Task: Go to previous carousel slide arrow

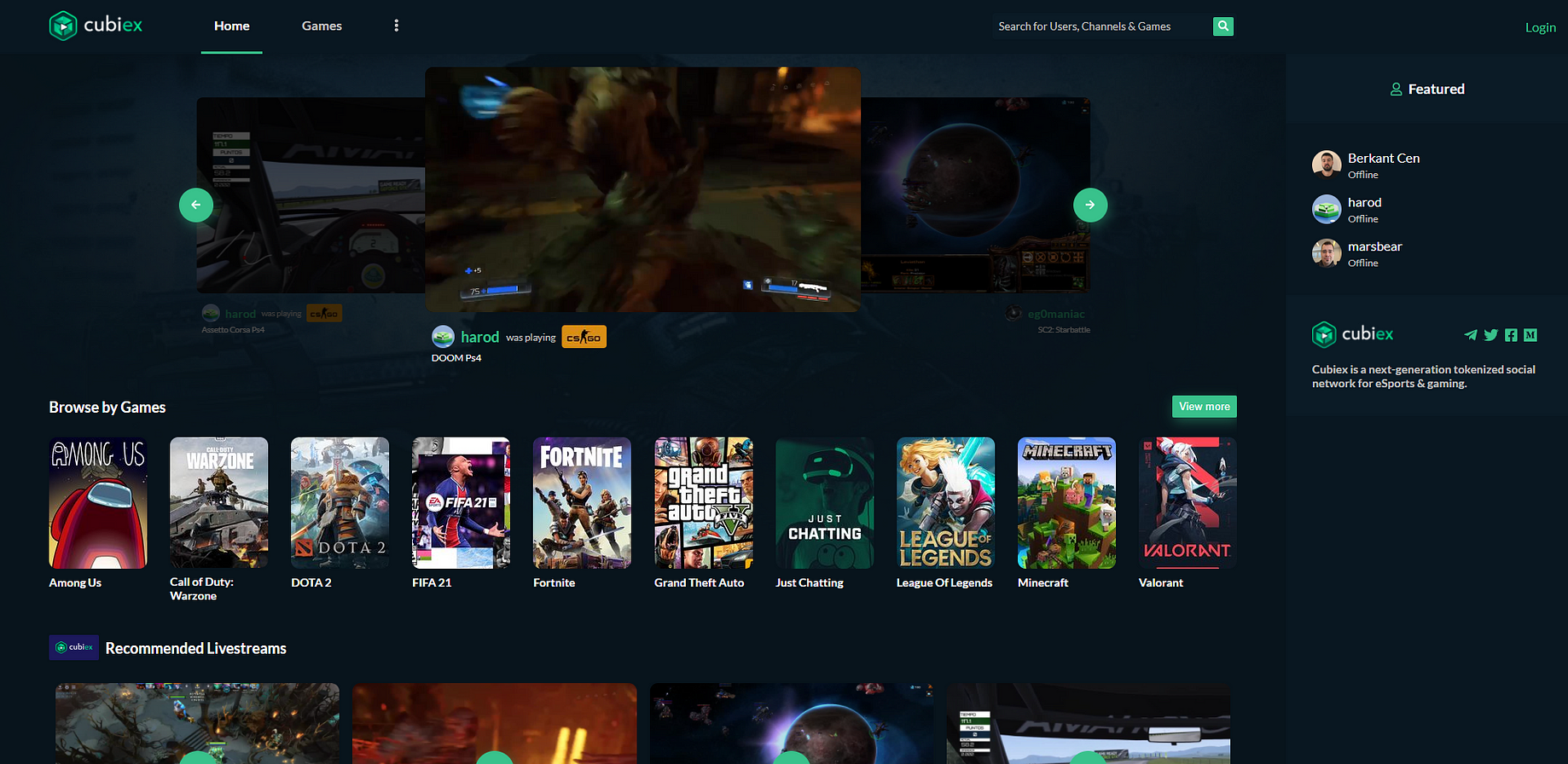Action: coord(196,205)
